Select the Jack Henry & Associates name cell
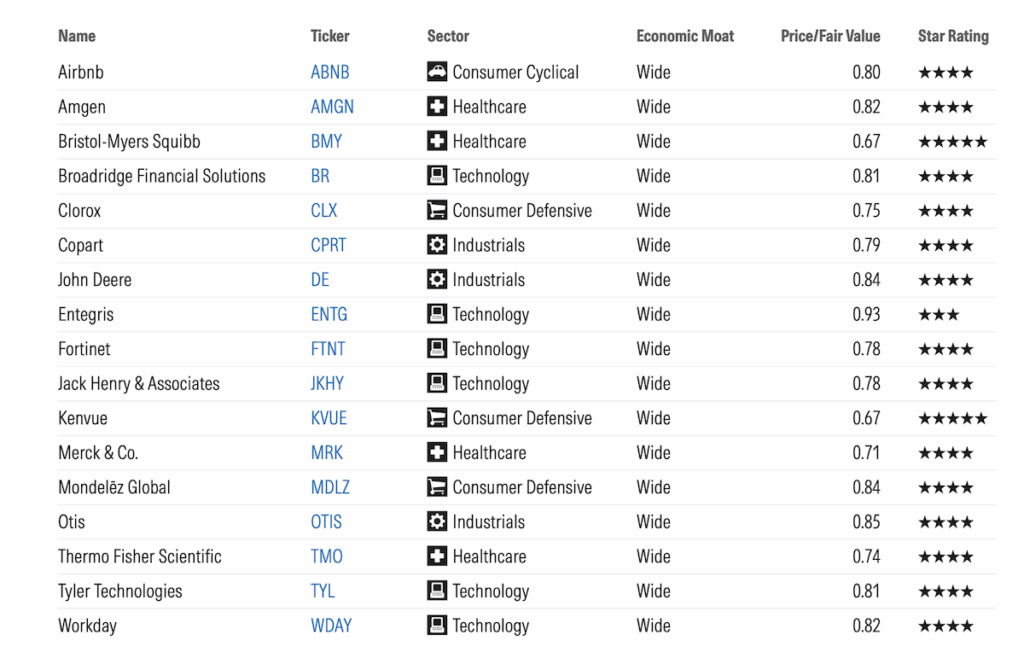Image resolution: width=1024 pixels, height=652 pixels. [139, 384]
